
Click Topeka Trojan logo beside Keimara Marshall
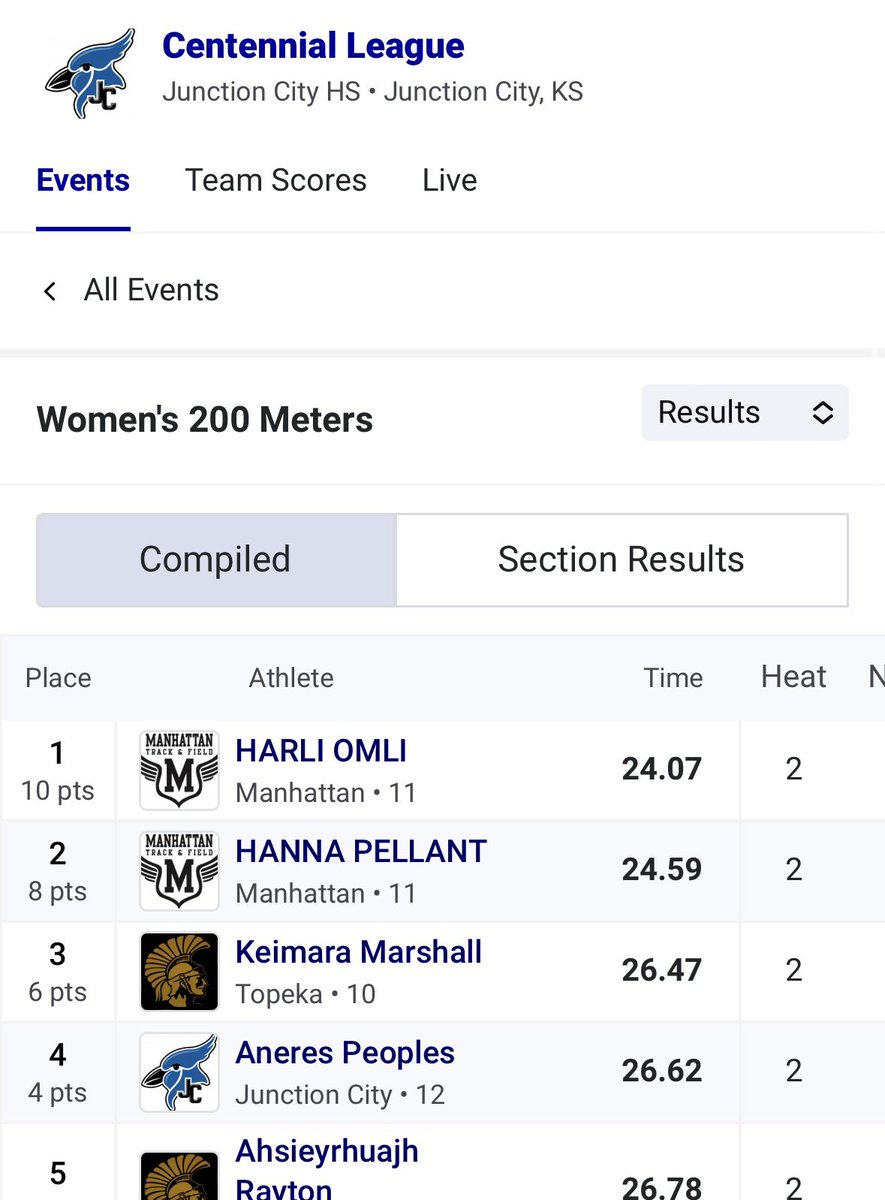[x=179, y=971]
